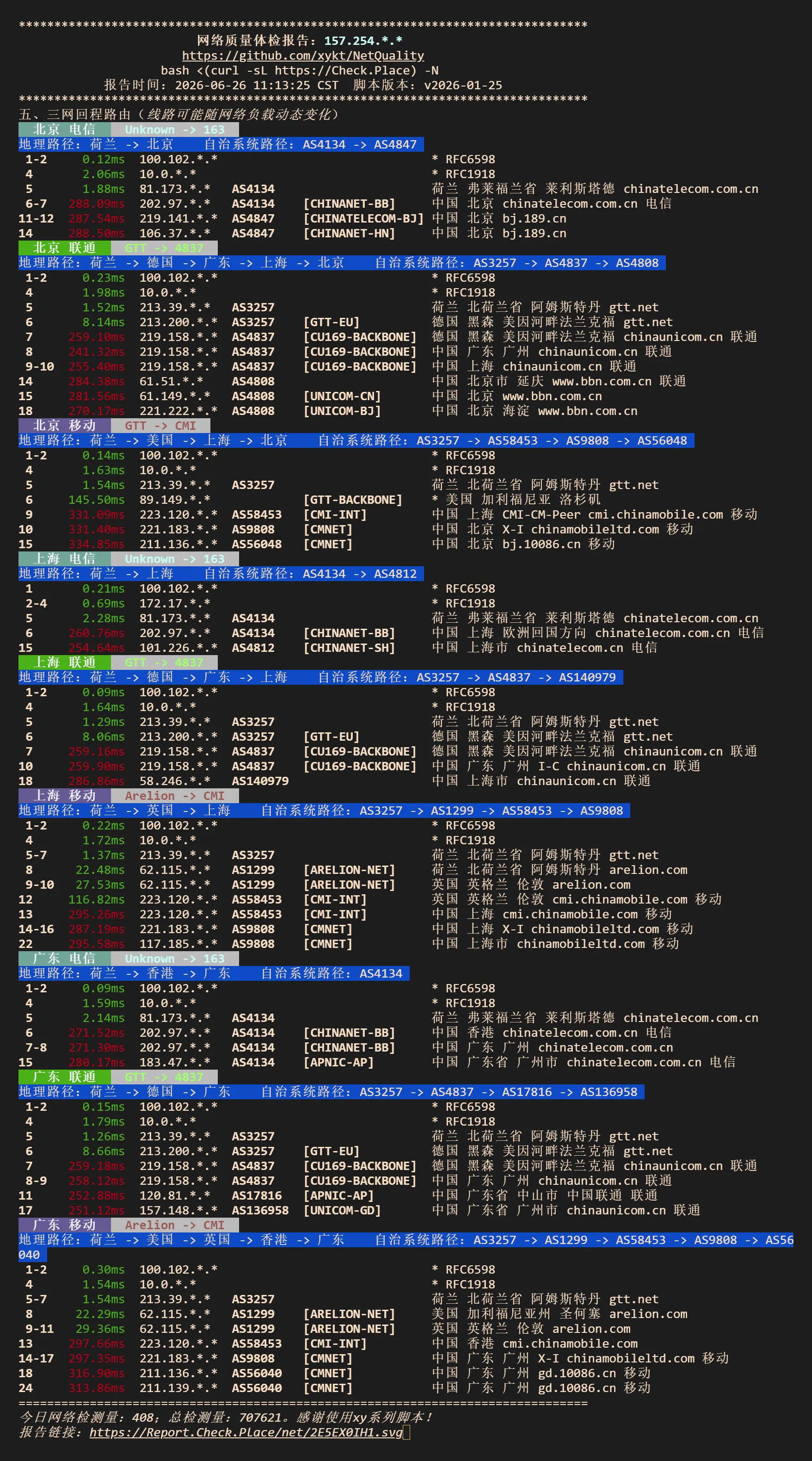Click the [UNICOM-GD] network name

342,1210
